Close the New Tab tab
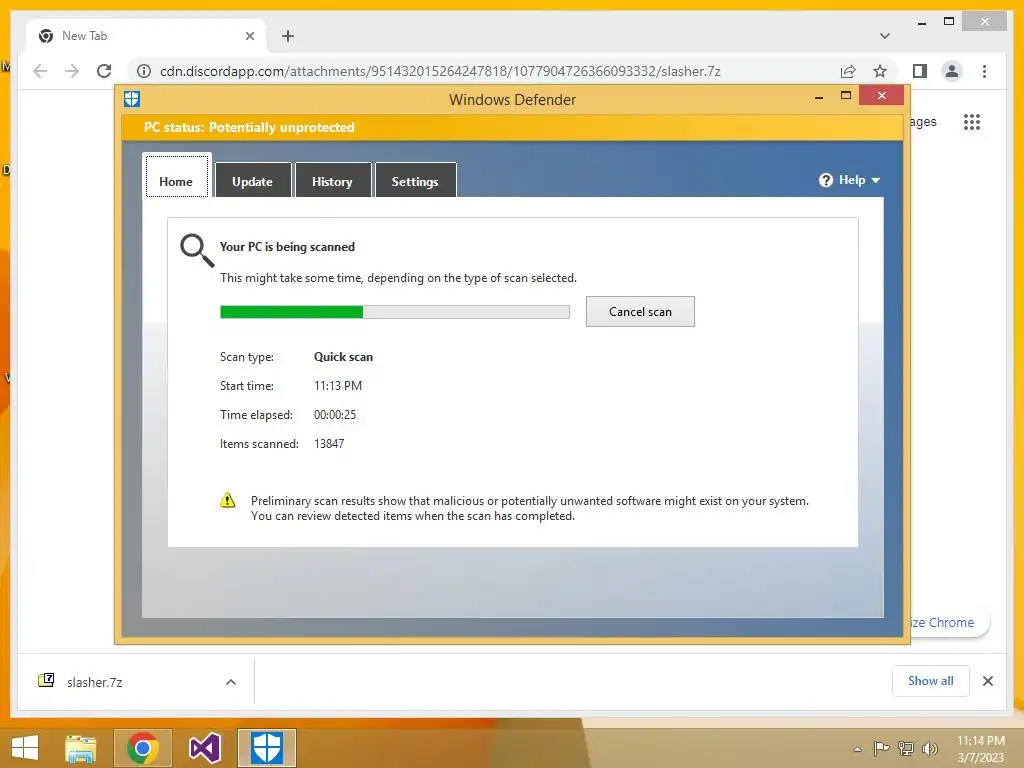This screenshot has height=768, width=1024. click(x=249, y=36)
